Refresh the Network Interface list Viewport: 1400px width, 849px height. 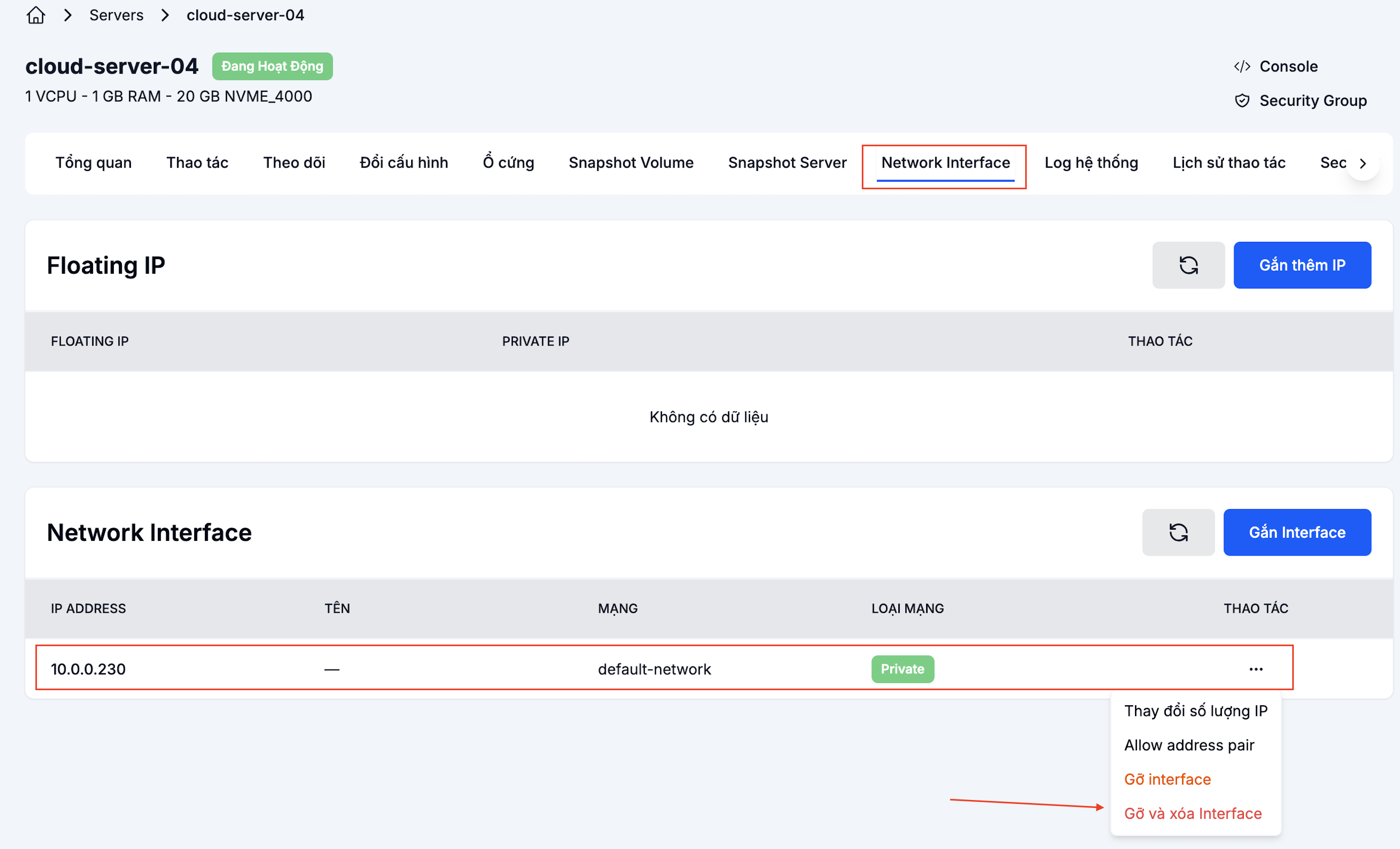coord(1178,532)
